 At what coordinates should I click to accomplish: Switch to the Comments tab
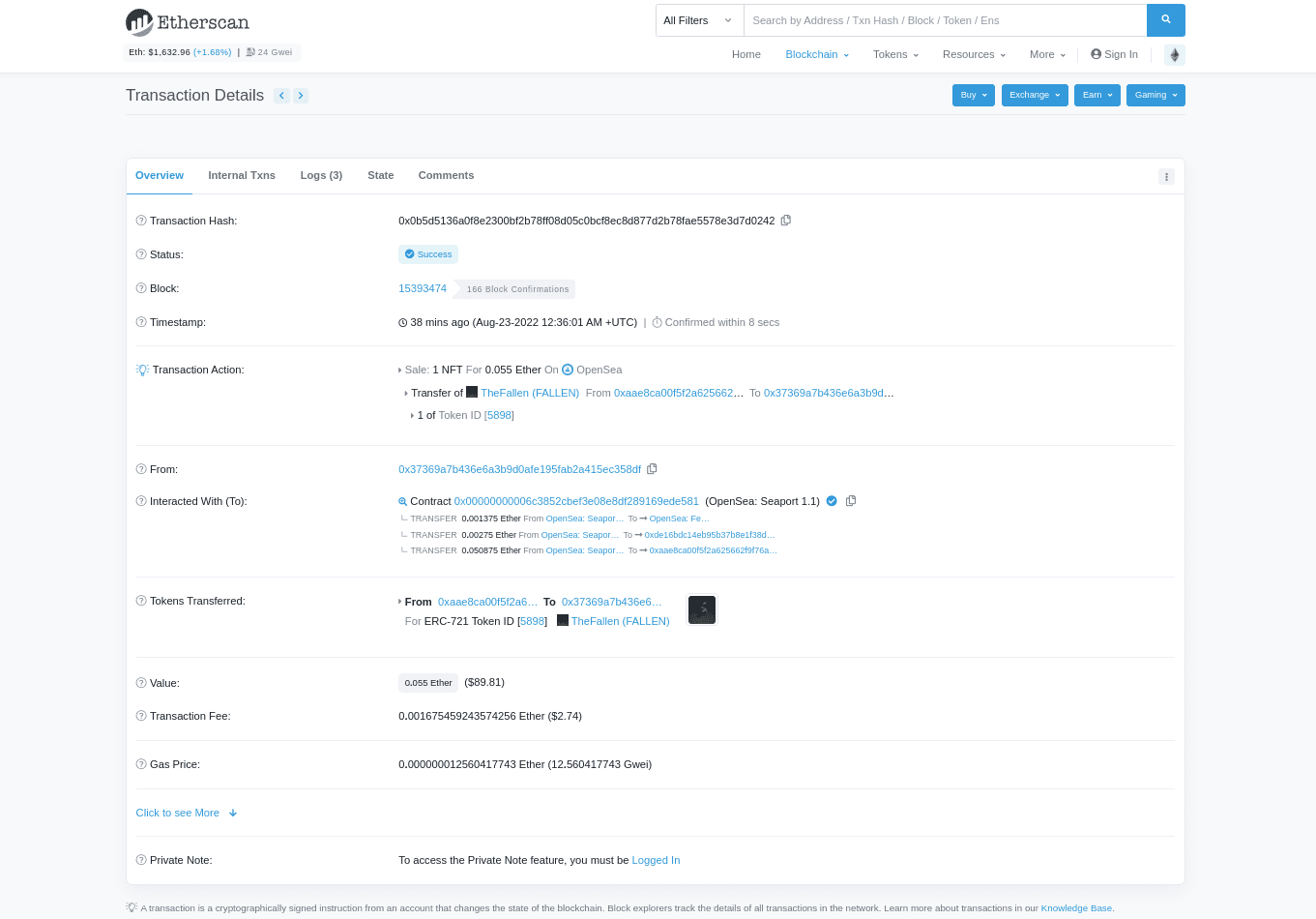pyautogui.click(x=446, y=175)
